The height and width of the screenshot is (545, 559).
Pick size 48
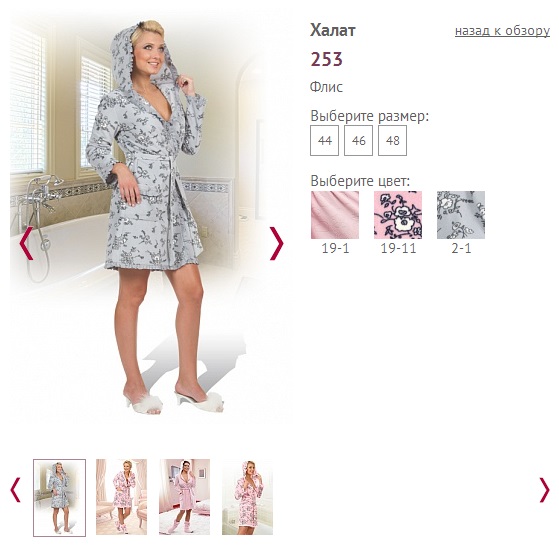pyautogui.click(x=392, y=140)
